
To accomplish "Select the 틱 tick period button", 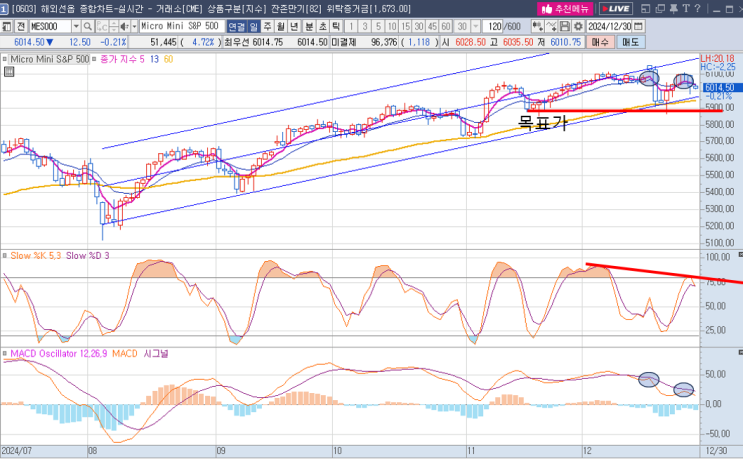I will click(x=336, y=26).
